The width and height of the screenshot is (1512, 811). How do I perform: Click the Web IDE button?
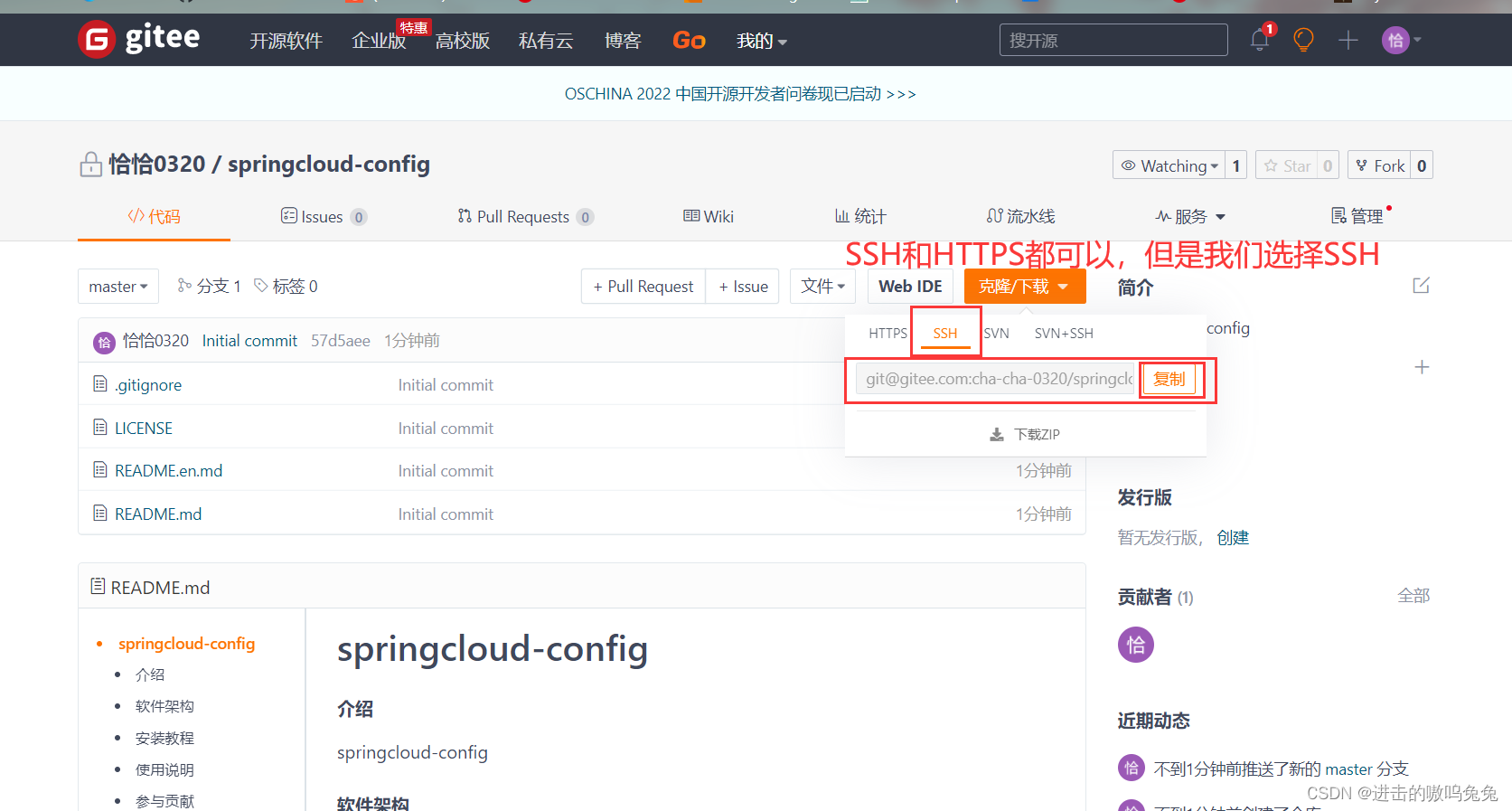pyautogui.click(x=910, y=286)
